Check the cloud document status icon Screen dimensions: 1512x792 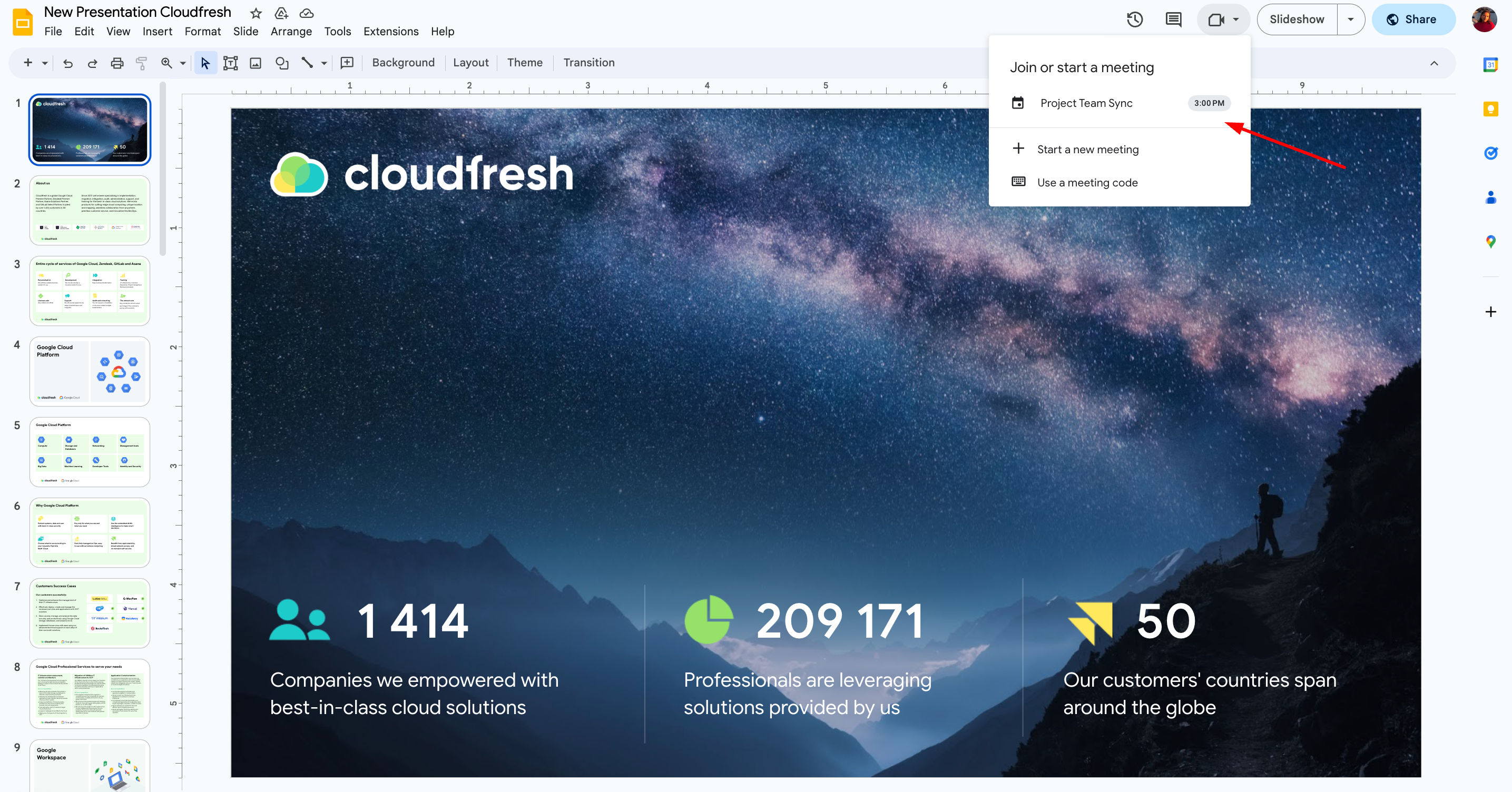click(x=307, y=13)
